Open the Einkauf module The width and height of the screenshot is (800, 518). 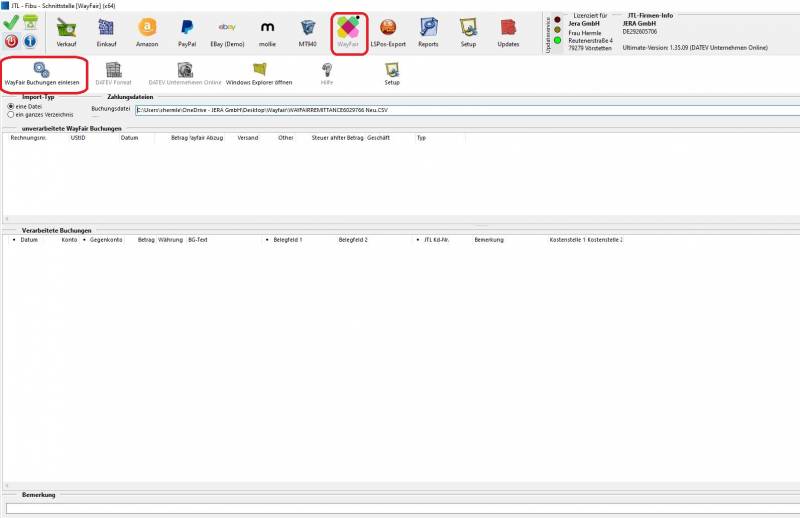tap(107, 32)
